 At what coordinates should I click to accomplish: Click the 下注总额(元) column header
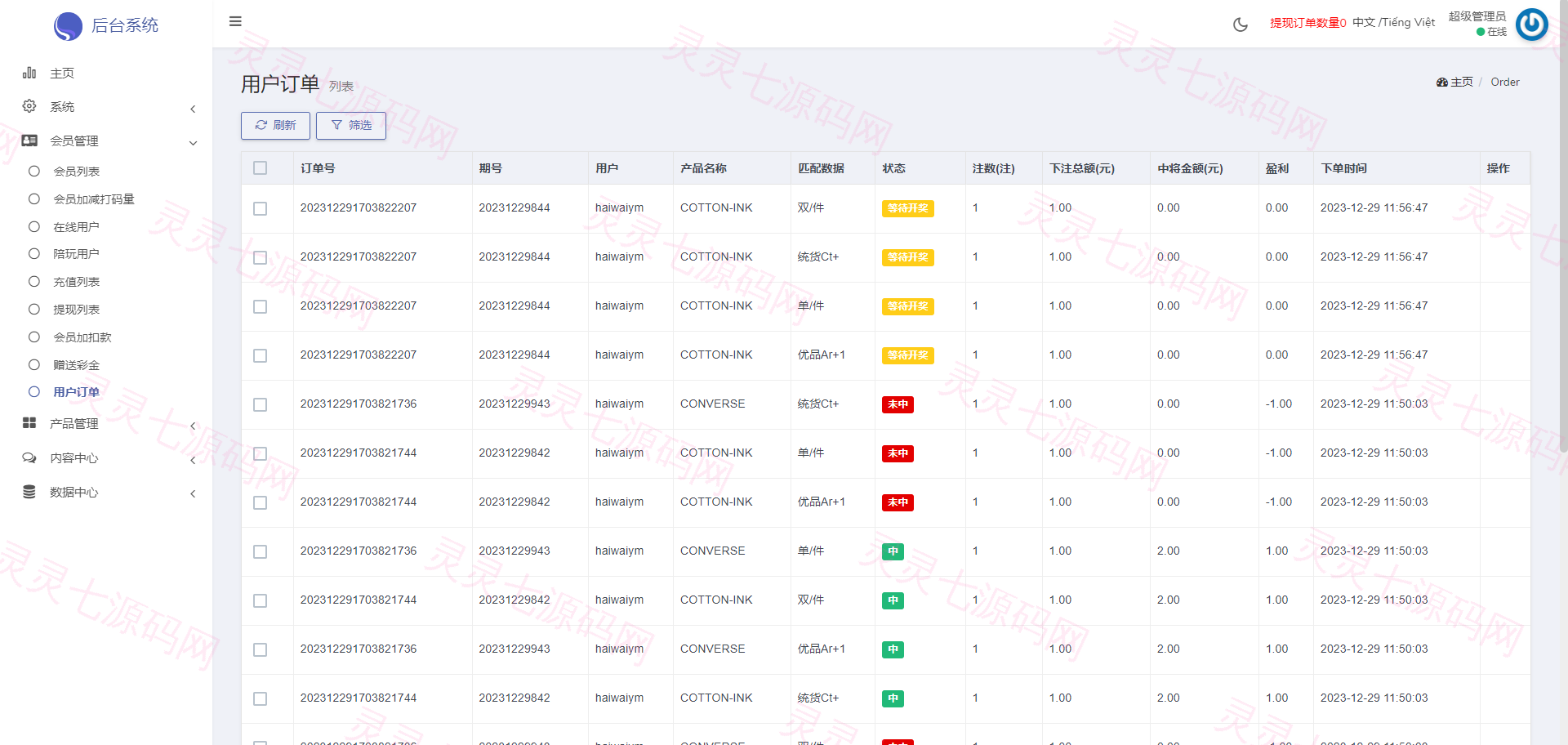tap(1081, 168)
